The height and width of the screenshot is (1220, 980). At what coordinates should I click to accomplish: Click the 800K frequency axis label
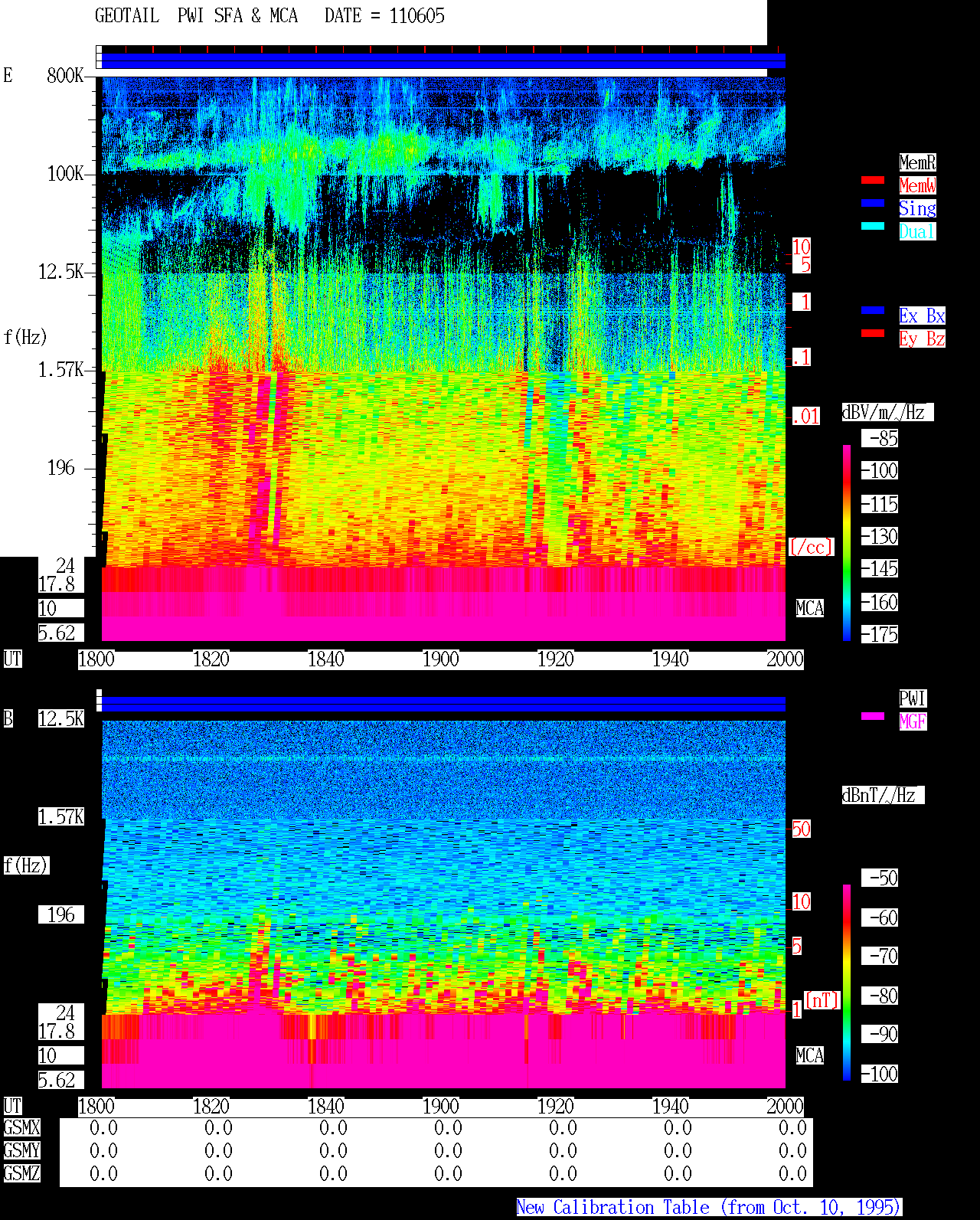coord(65,75)
